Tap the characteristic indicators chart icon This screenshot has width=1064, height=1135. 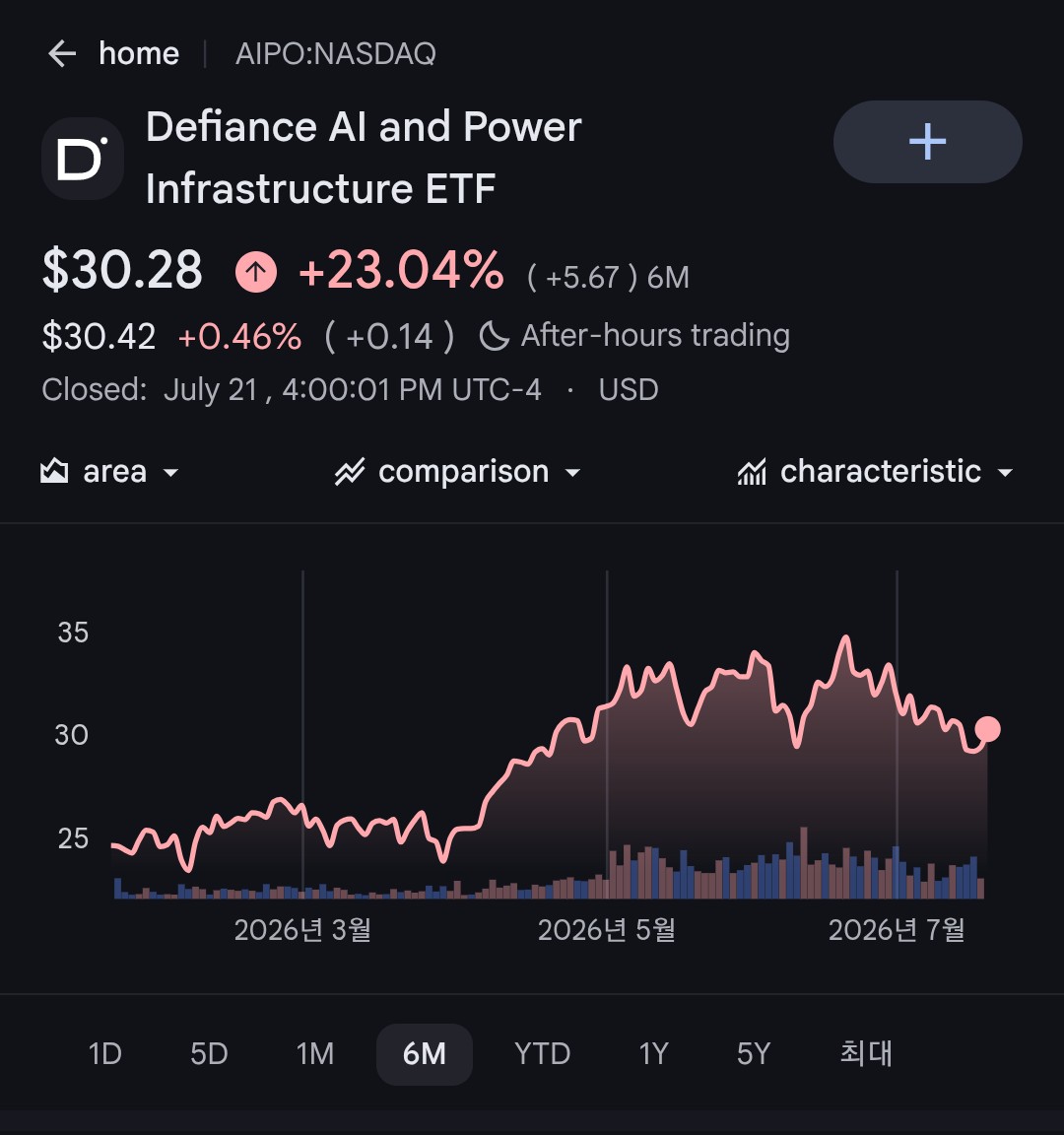click(x=752, y=472)
